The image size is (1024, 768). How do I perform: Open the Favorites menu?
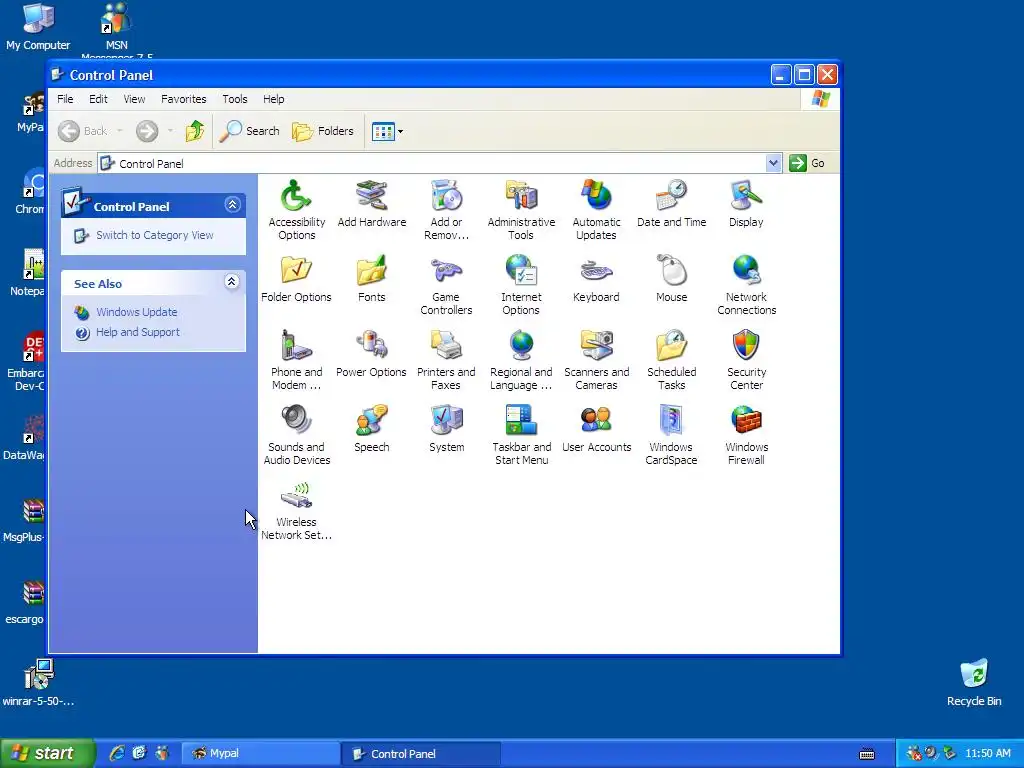pos(184,99)
